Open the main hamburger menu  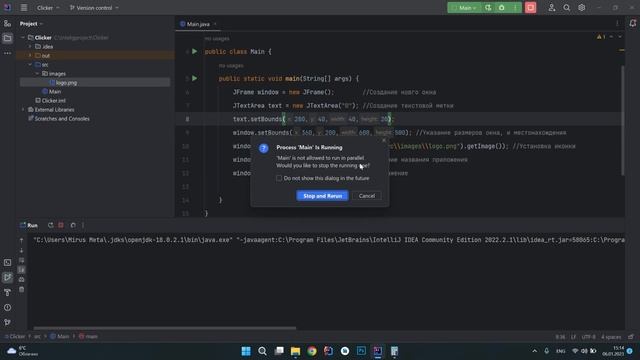tap(24, 8)
